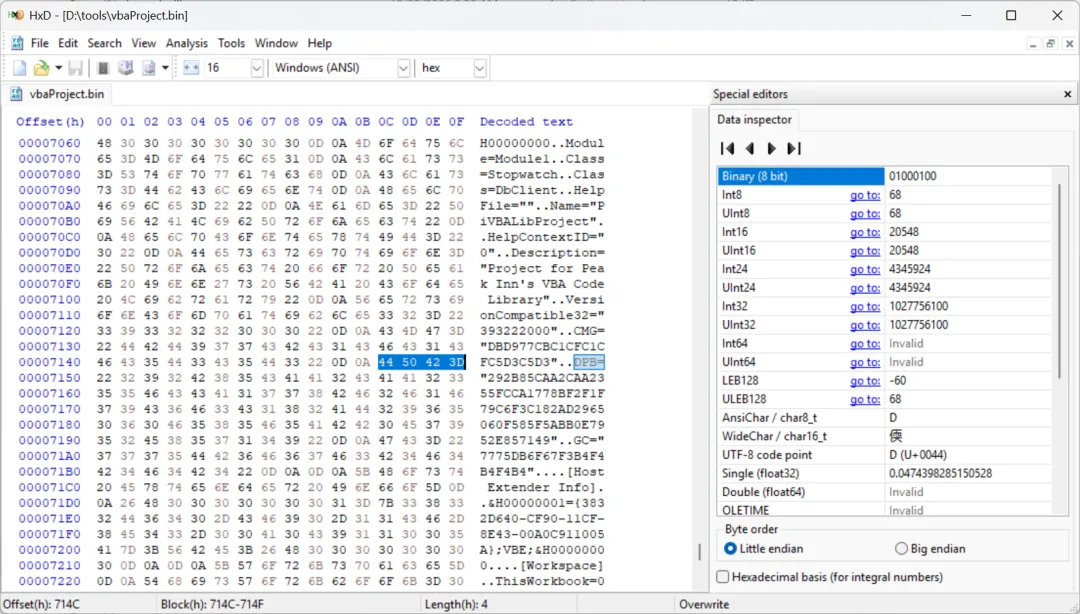Open the View menu
1080x614 pixels.
(x=143, y=43)
